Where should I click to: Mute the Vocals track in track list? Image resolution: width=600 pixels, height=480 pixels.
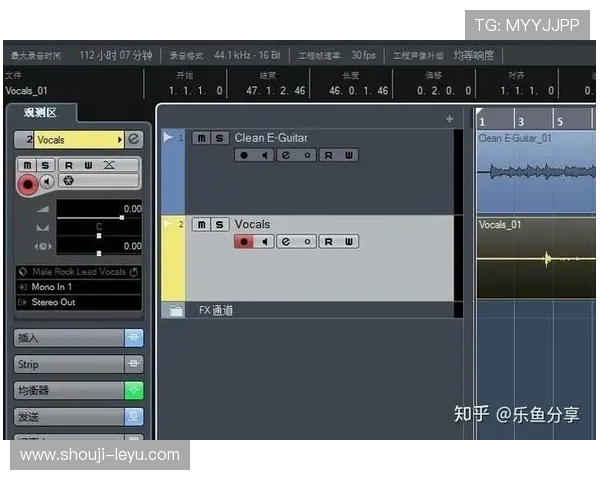(201, 224)
